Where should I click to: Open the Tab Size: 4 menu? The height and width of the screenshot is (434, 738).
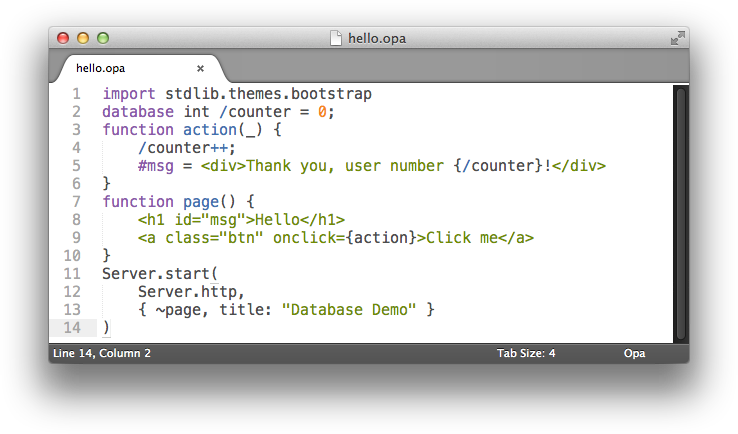(525, 353)
